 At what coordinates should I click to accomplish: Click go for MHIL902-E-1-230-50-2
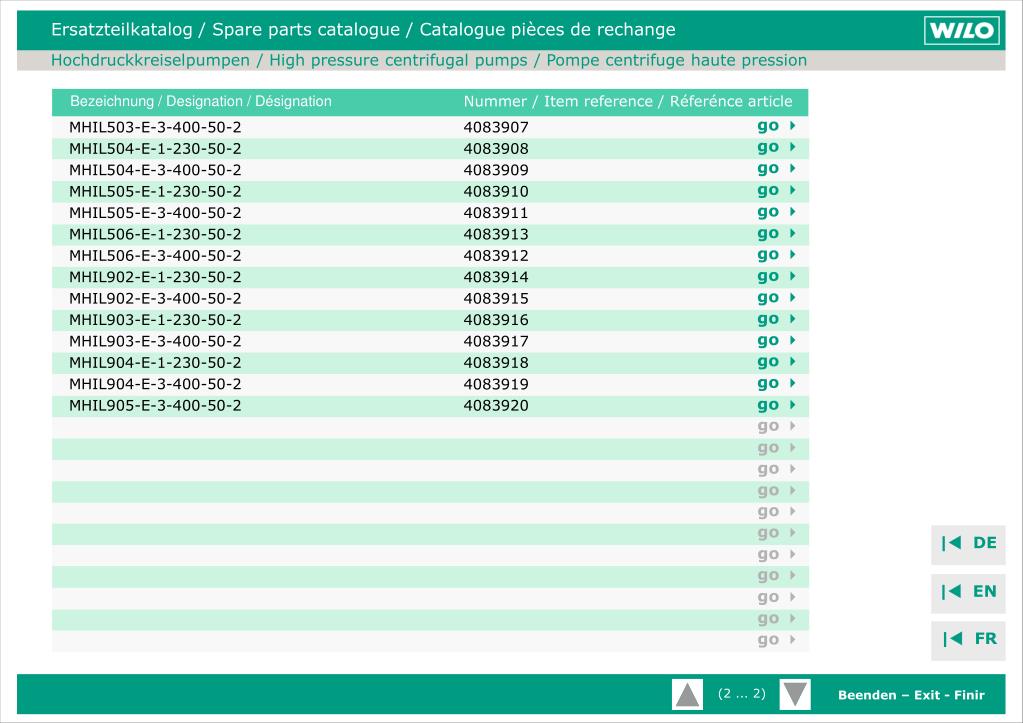[776, 277]
